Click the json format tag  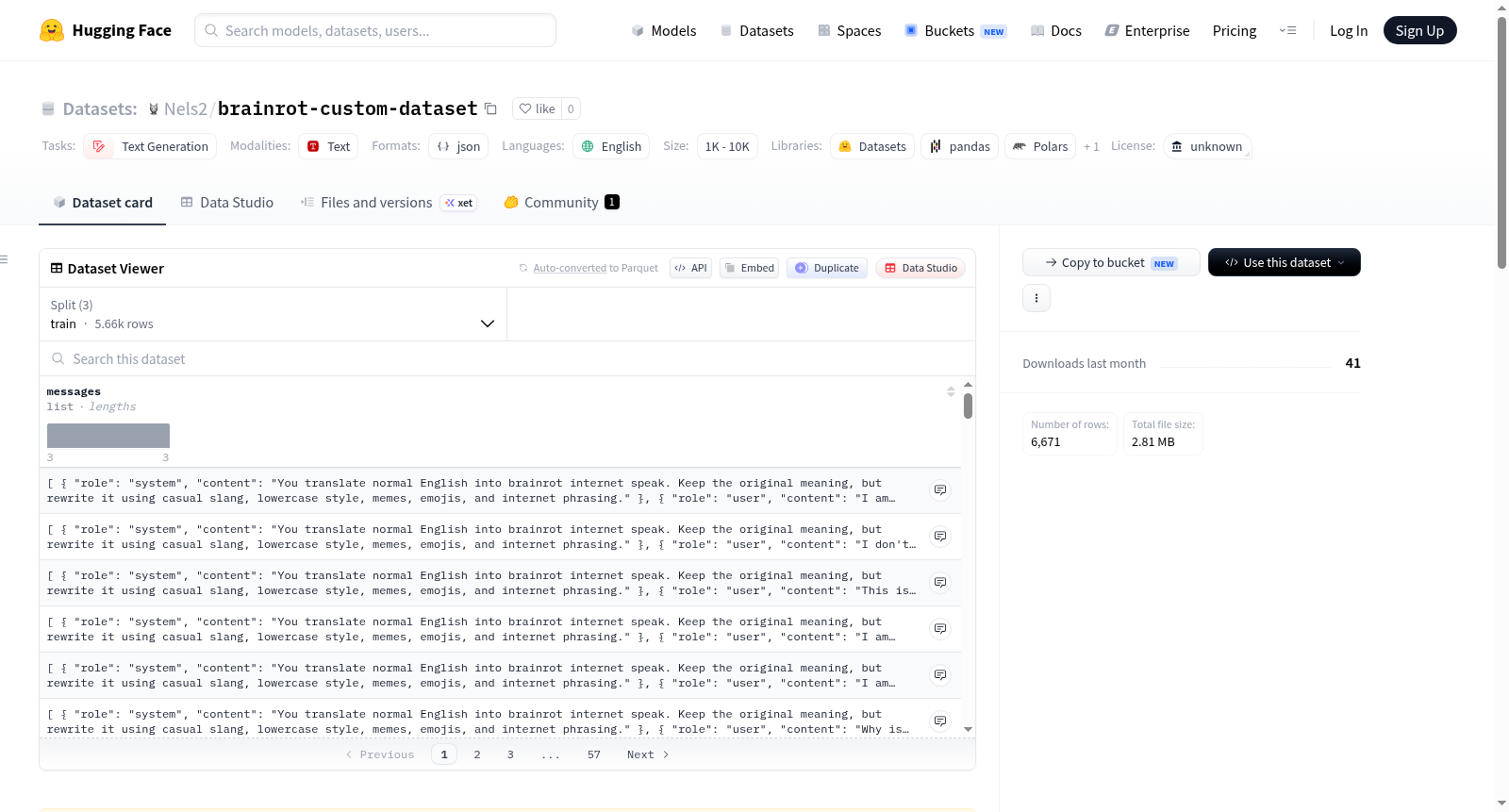(458, 146)
